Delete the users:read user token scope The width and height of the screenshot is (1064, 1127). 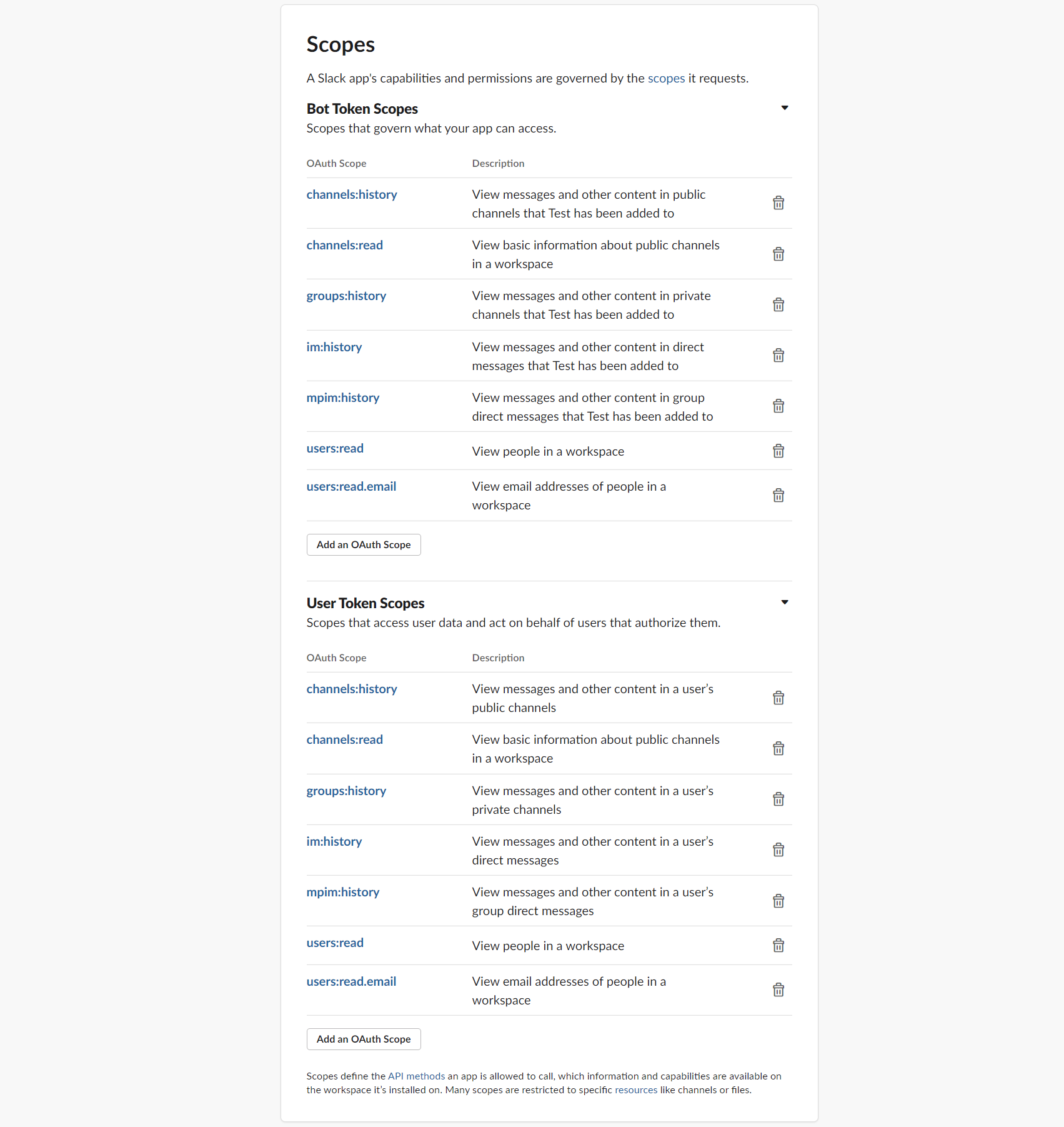click(x=778, y=945)
